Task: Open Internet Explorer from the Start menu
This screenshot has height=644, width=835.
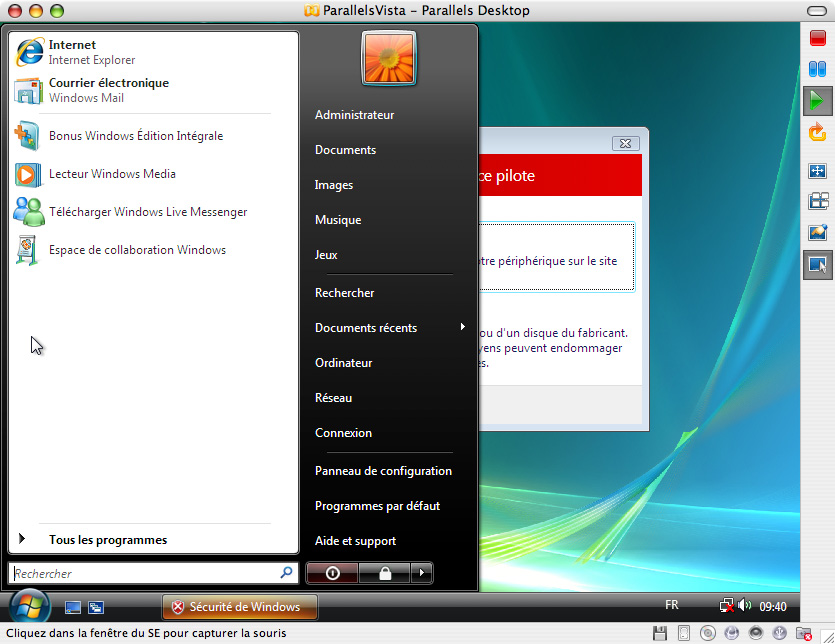Action: [153, 52]
